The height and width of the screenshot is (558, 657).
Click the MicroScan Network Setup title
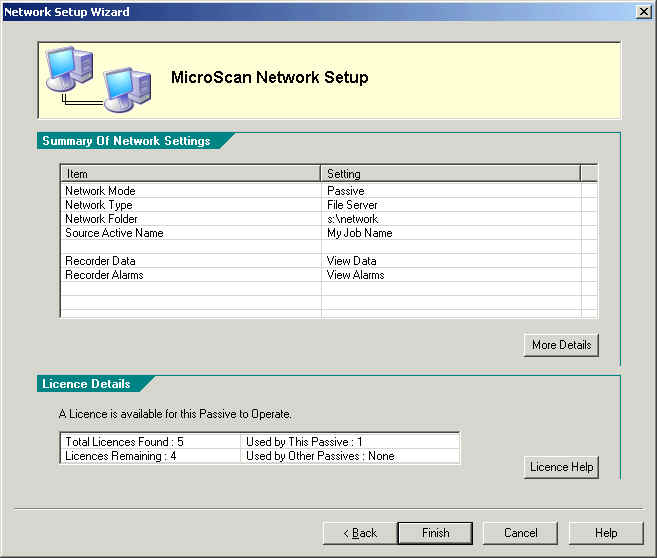270,78
